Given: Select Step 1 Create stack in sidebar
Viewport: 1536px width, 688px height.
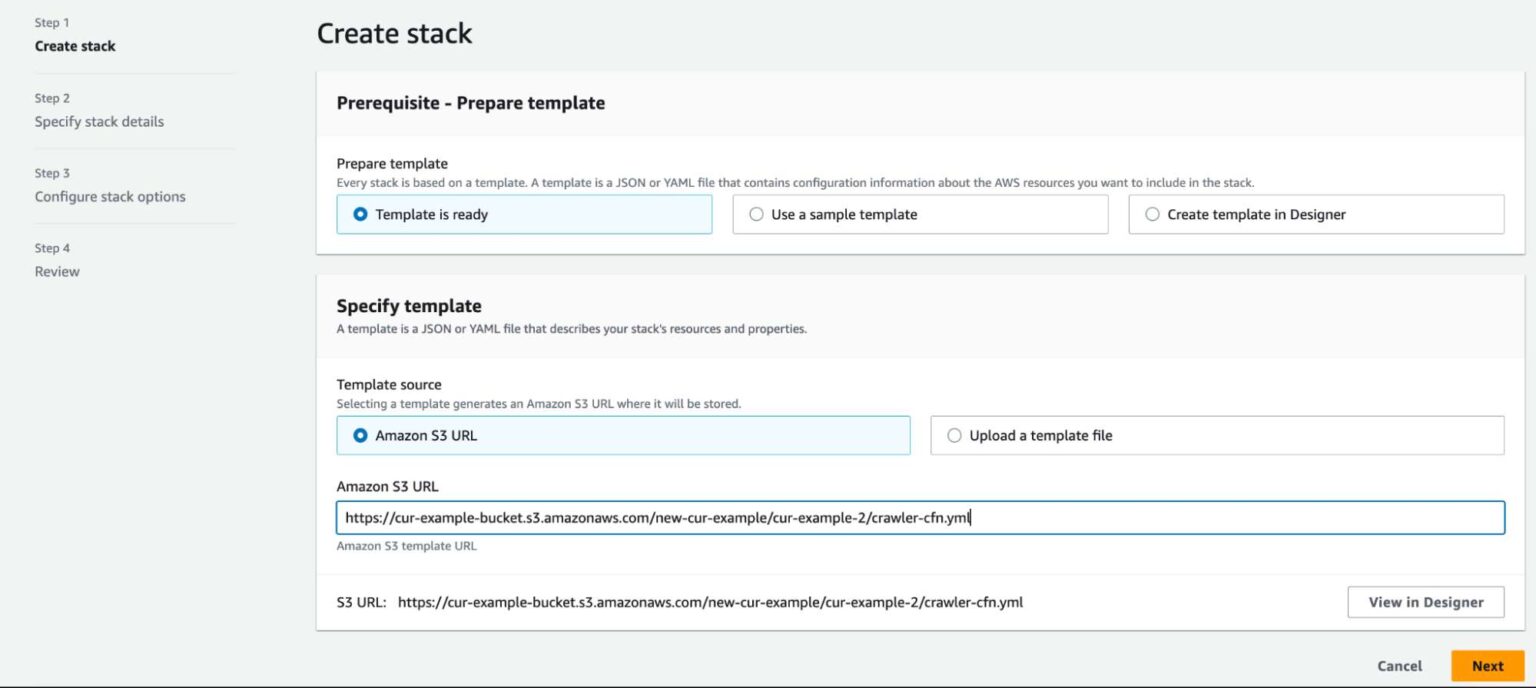Looking at the screenshot, I should click(x=75, y=46).
